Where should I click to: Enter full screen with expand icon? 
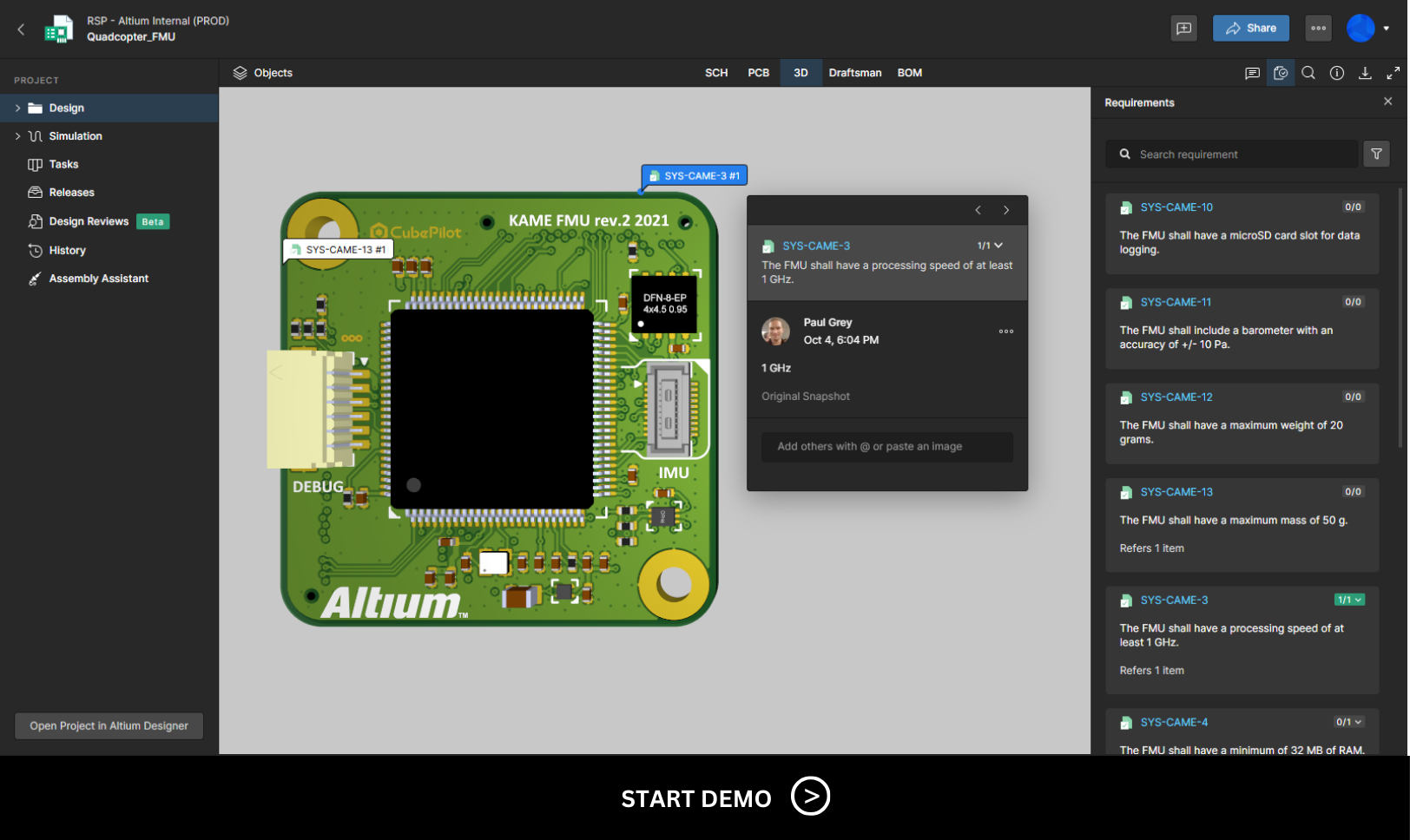[x=1393, y=73]
